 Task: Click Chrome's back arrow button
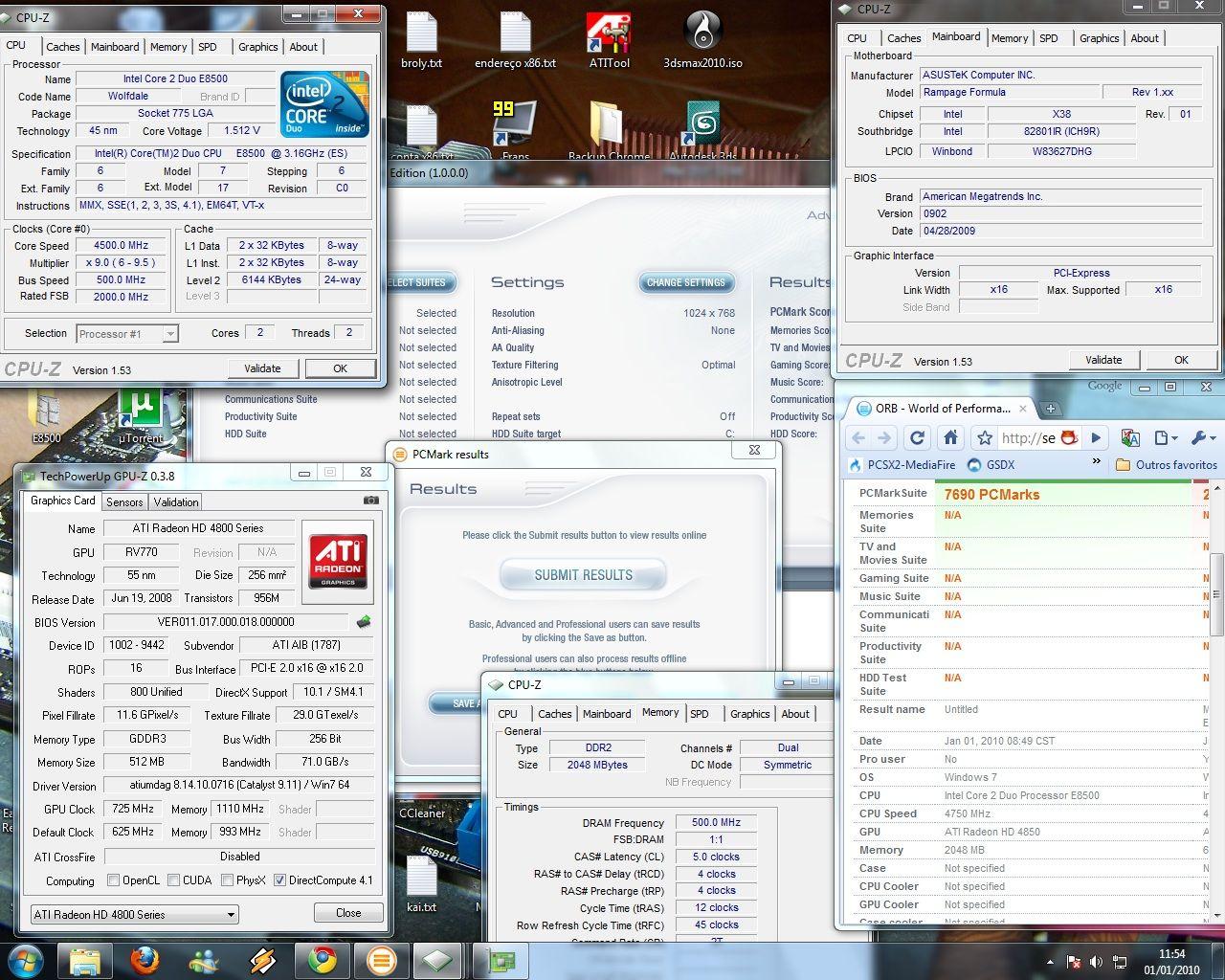pyautogui.click(x=858, y=437)
